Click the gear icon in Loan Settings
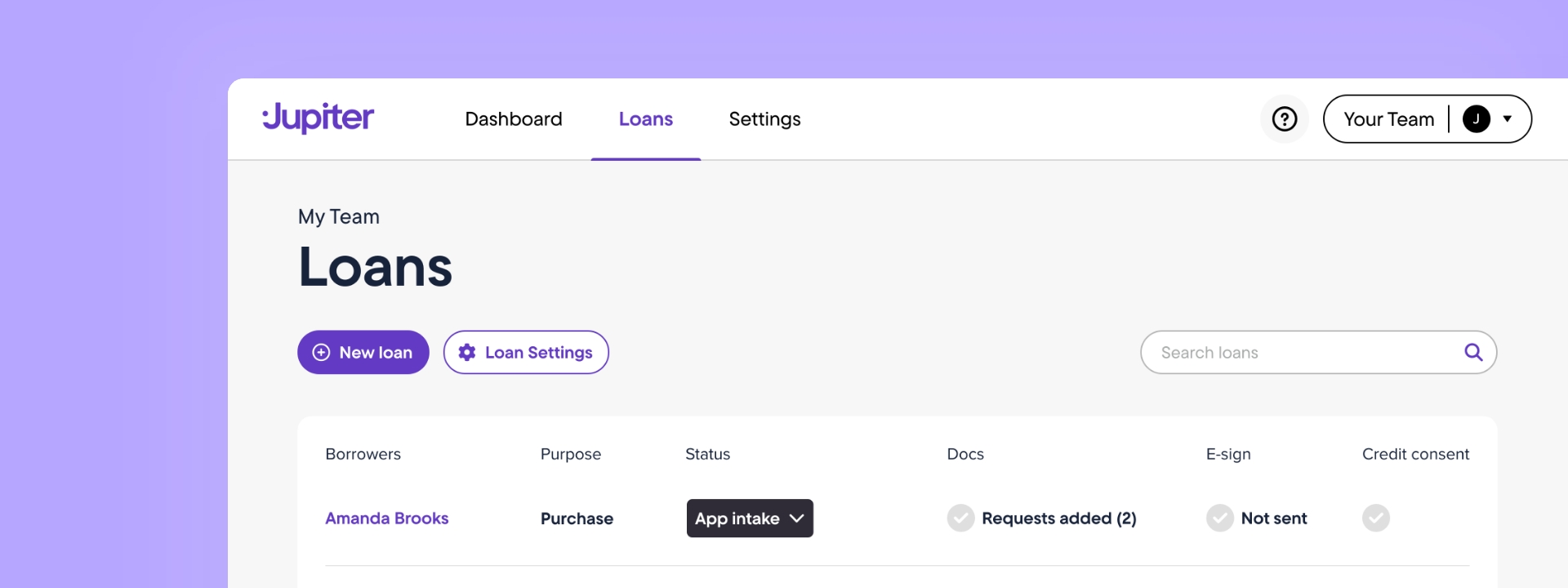1568x588 pixels. click(x=467, y=352)
